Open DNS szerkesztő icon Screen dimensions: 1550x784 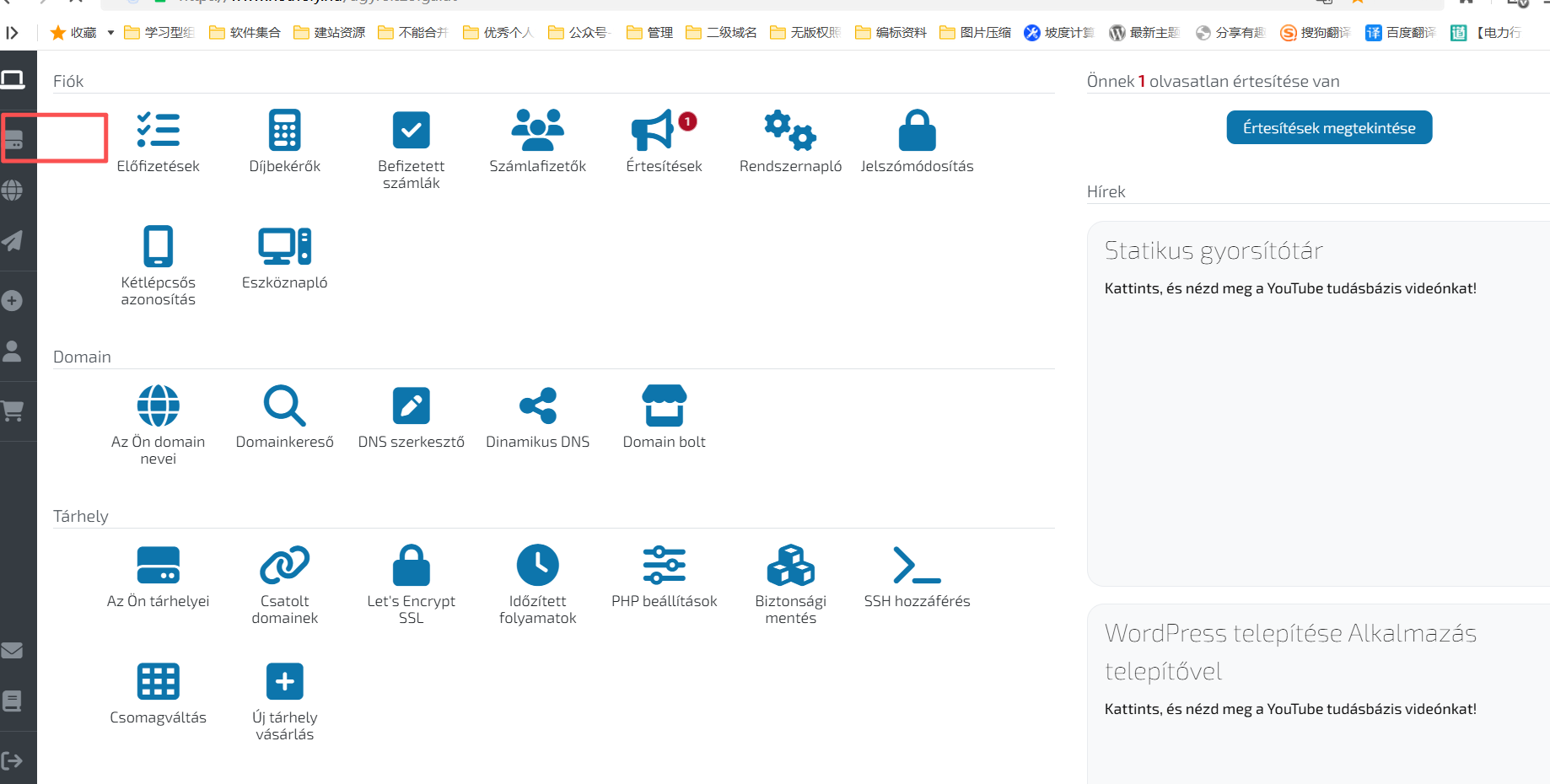pos(412,405)
